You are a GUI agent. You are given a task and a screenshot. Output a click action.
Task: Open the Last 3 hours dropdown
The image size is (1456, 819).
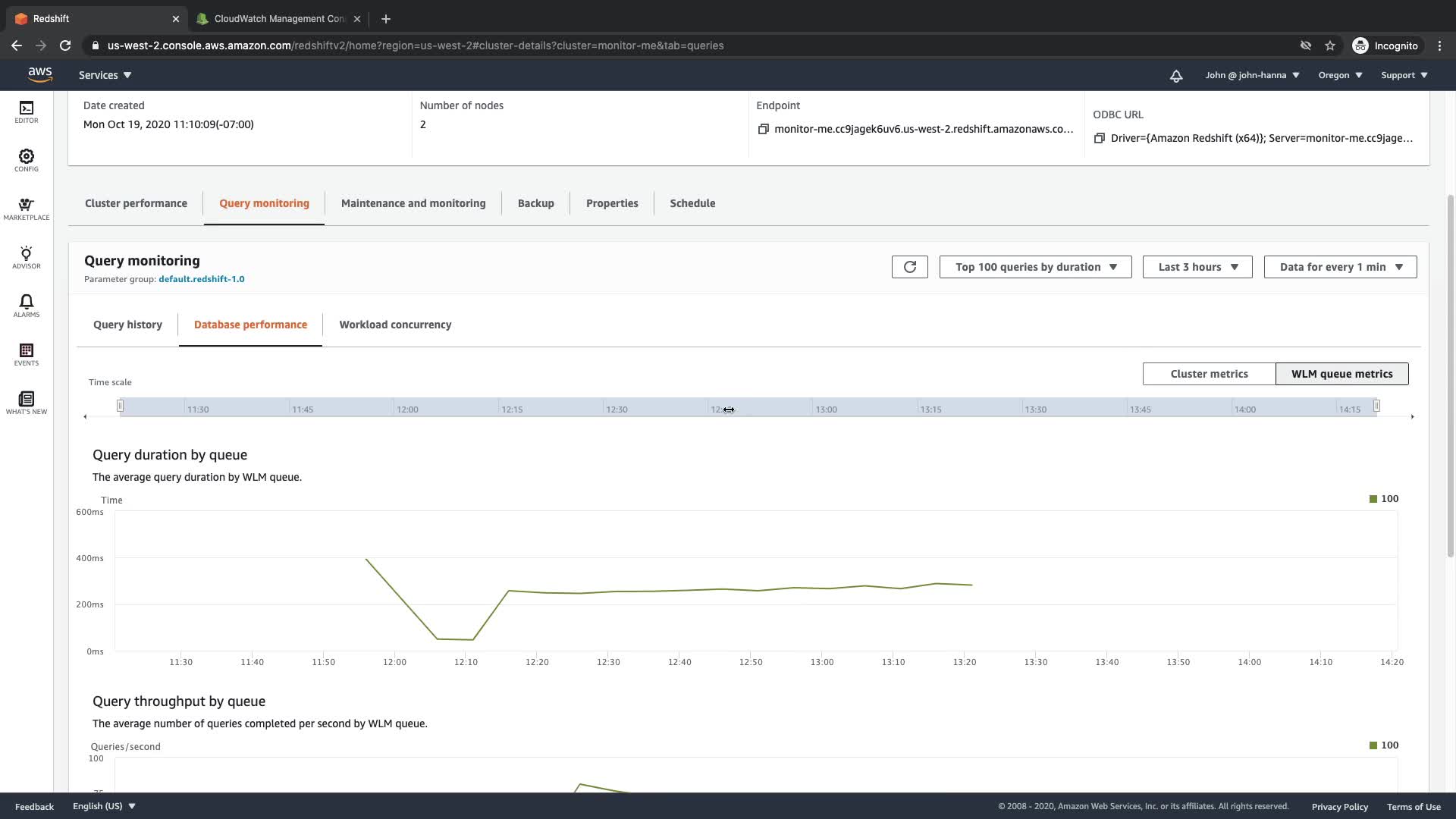point(1197,267)
